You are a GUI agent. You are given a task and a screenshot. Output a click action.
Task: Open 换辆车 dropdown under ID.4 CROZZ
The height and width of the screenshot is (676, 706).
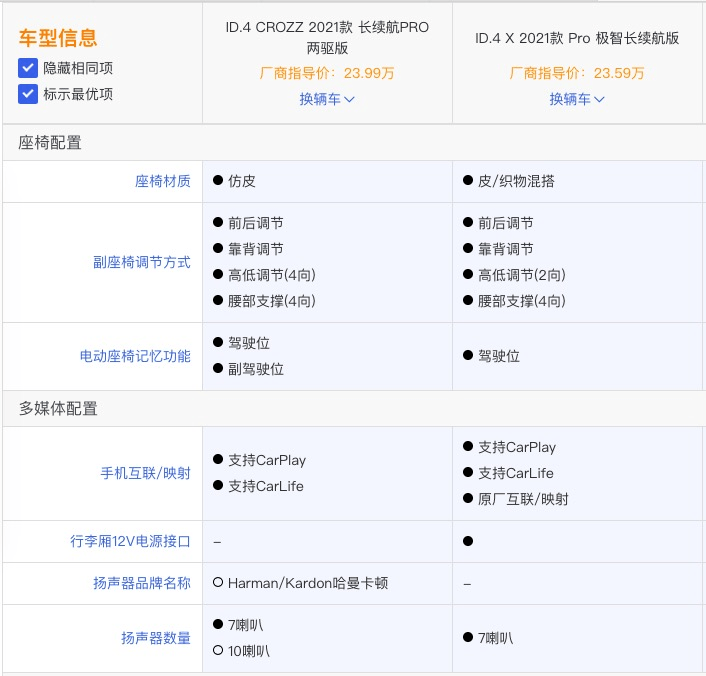(327, 99)
